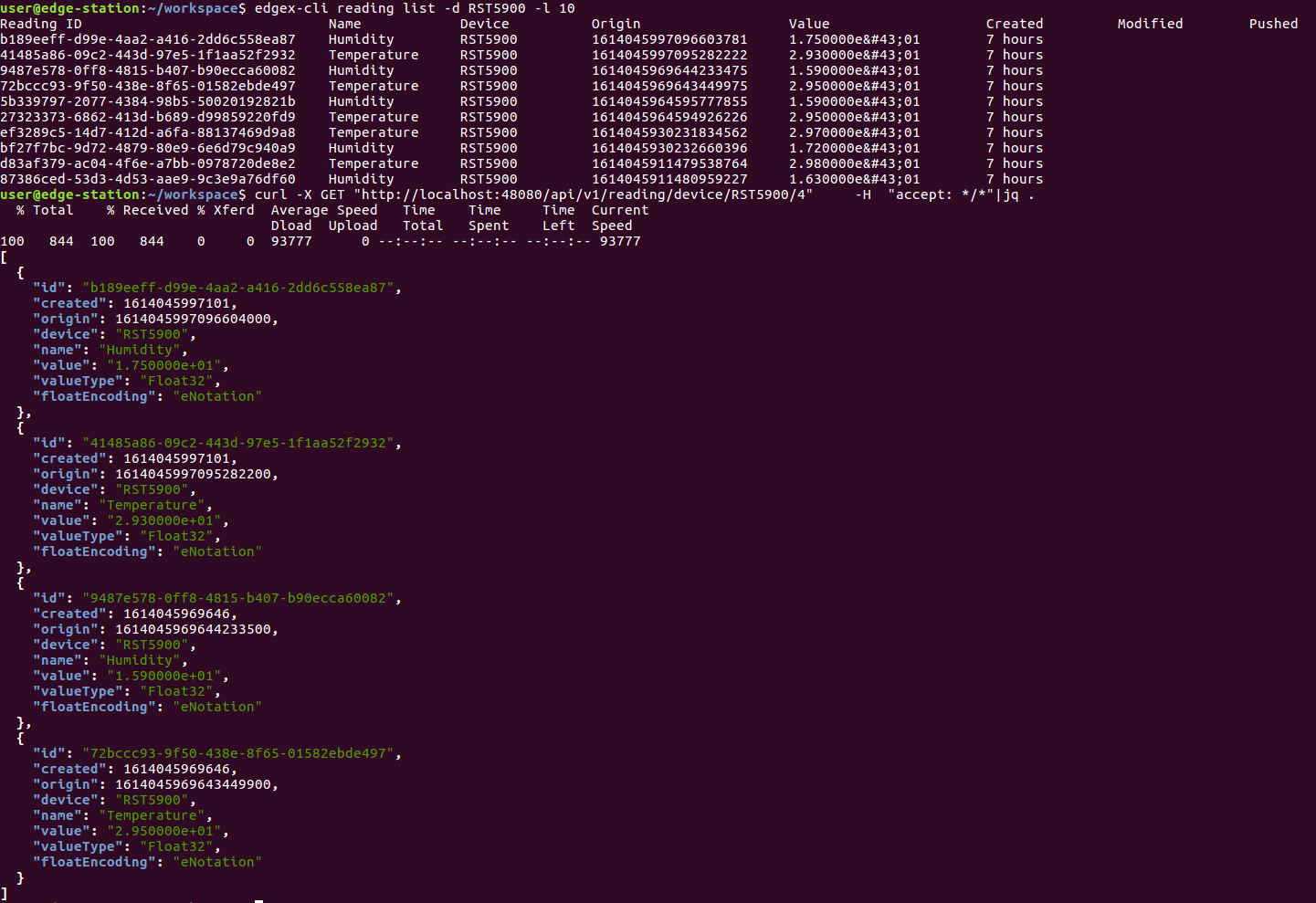Image resolution: width=1316 pixels, height=903 pixels.
Task: Click the Origin value 1614045997096603781
Action: coord(670,38)
